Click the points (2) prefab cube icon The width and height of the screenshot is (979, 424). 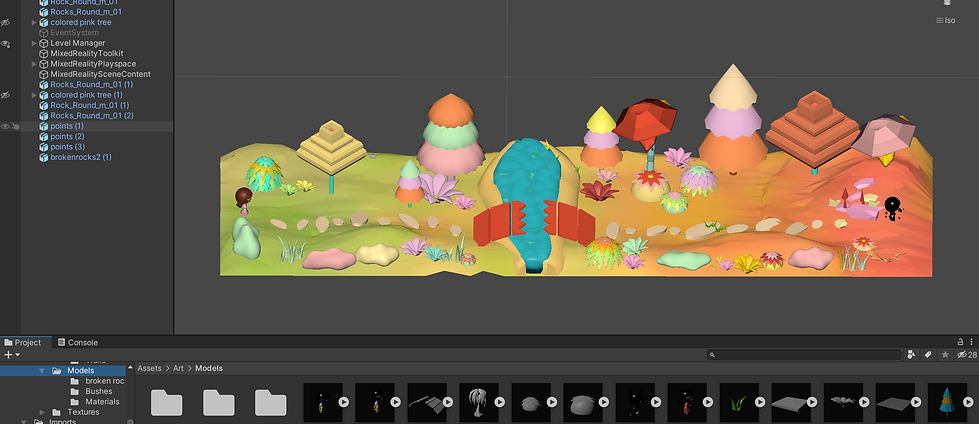[44, 137]
